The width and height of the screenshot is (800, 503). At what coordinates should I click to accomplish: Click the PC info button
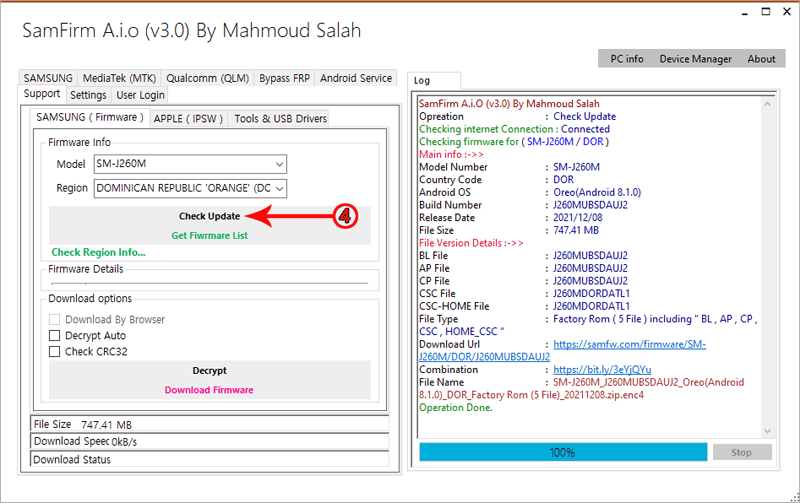(627, 59)
